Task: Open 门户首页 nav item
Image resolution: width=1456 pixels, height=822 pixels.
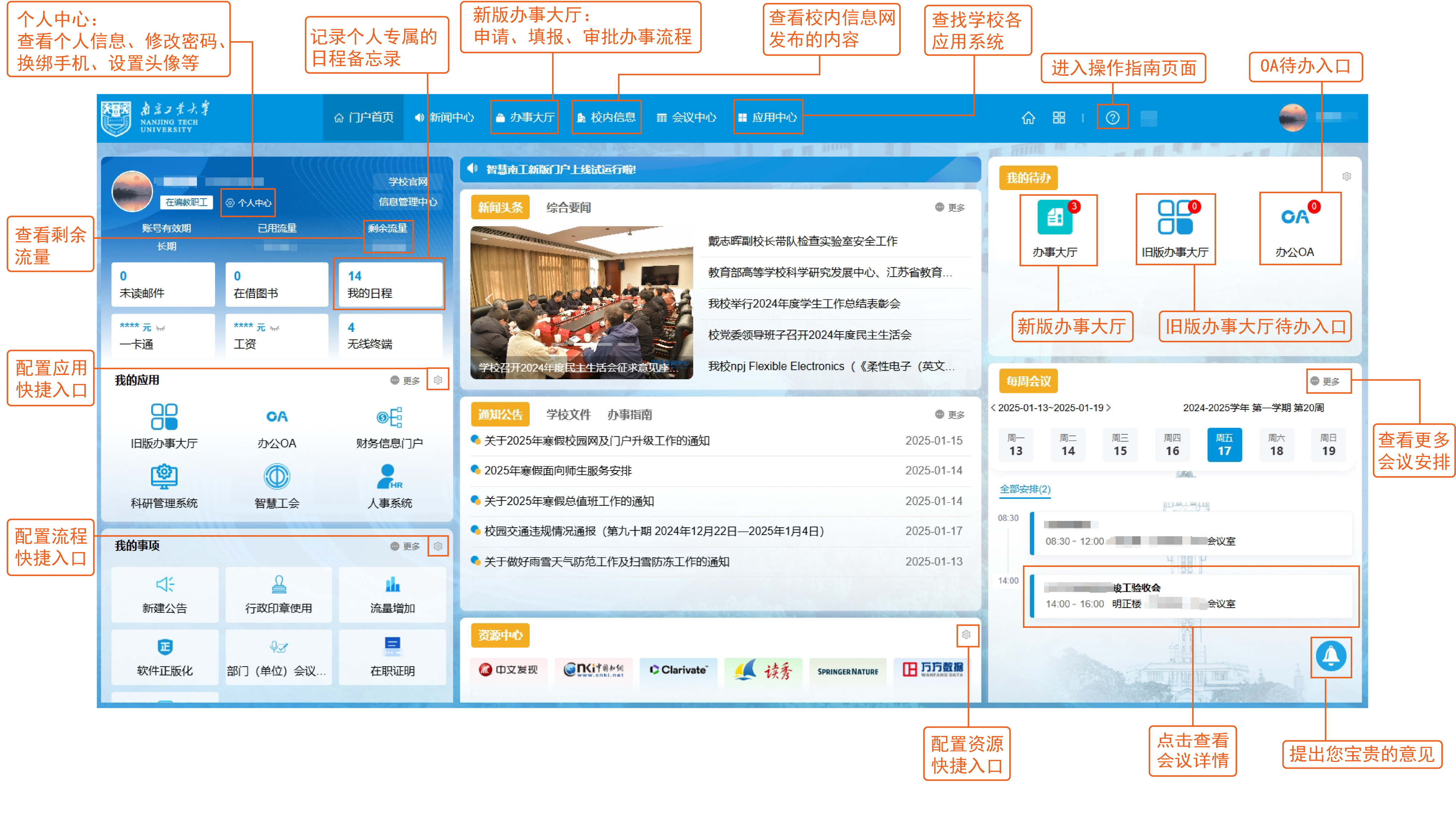Action: tap(363, 118)
